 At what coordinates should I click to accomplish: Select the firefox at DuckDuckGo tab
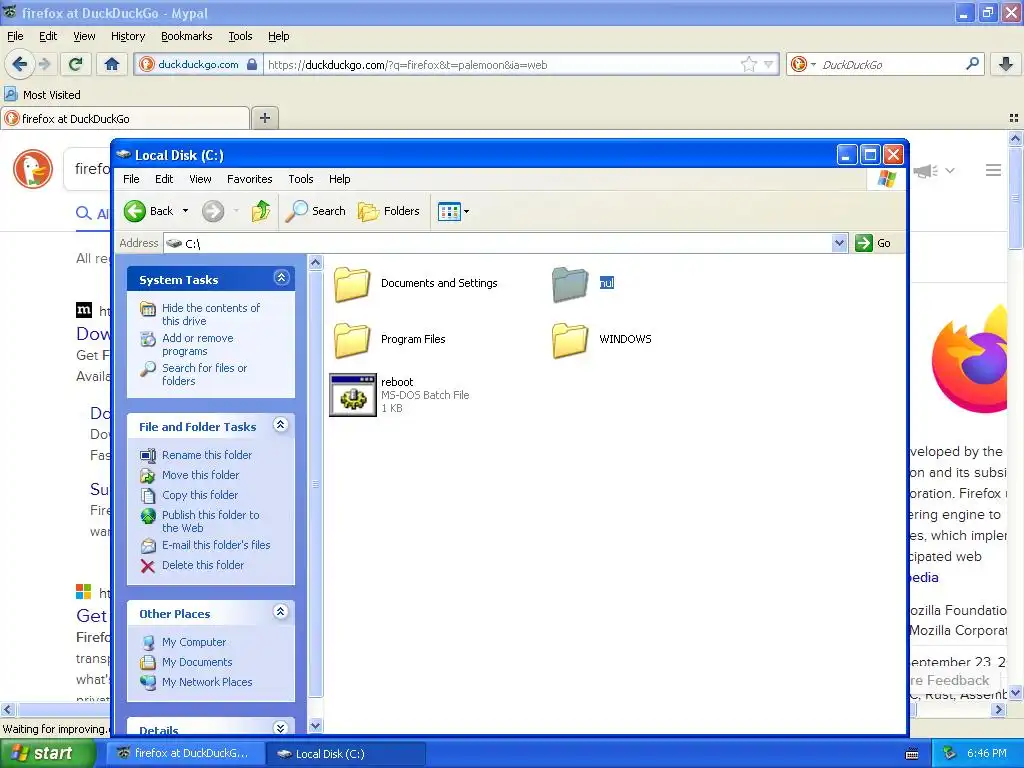(125, 118)
